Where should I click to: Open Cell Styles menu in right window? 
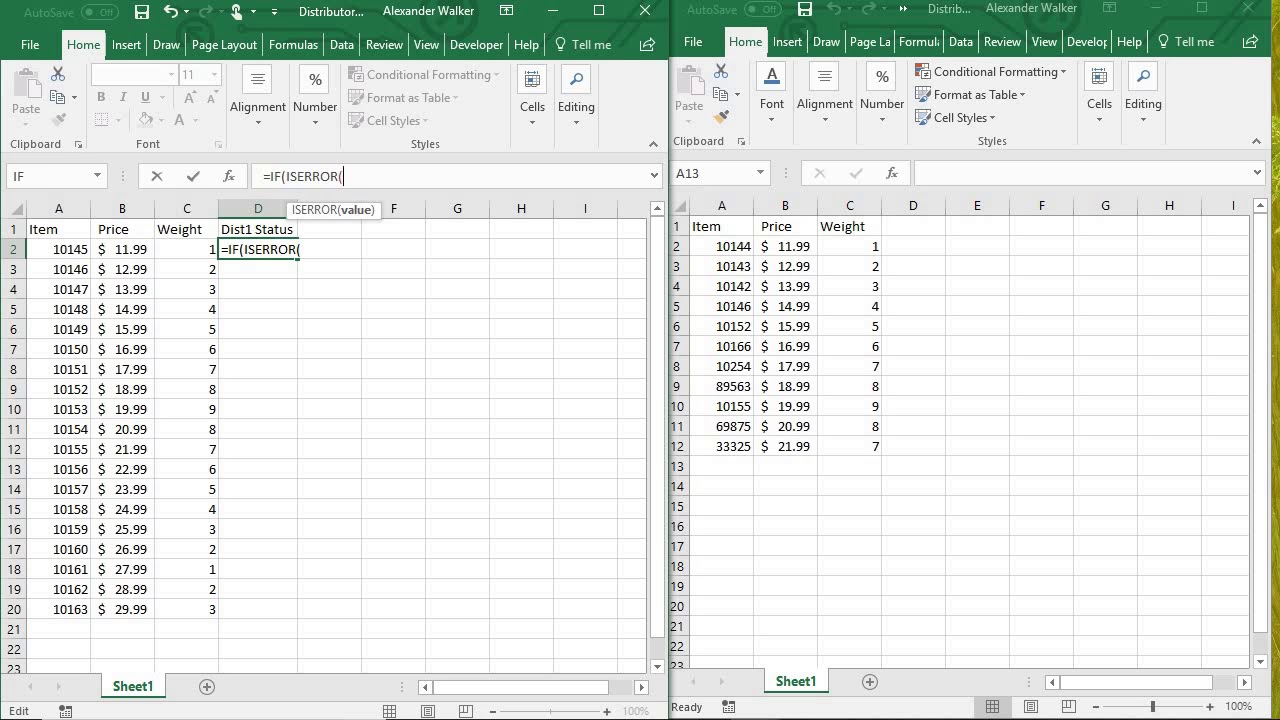point(956,118)
